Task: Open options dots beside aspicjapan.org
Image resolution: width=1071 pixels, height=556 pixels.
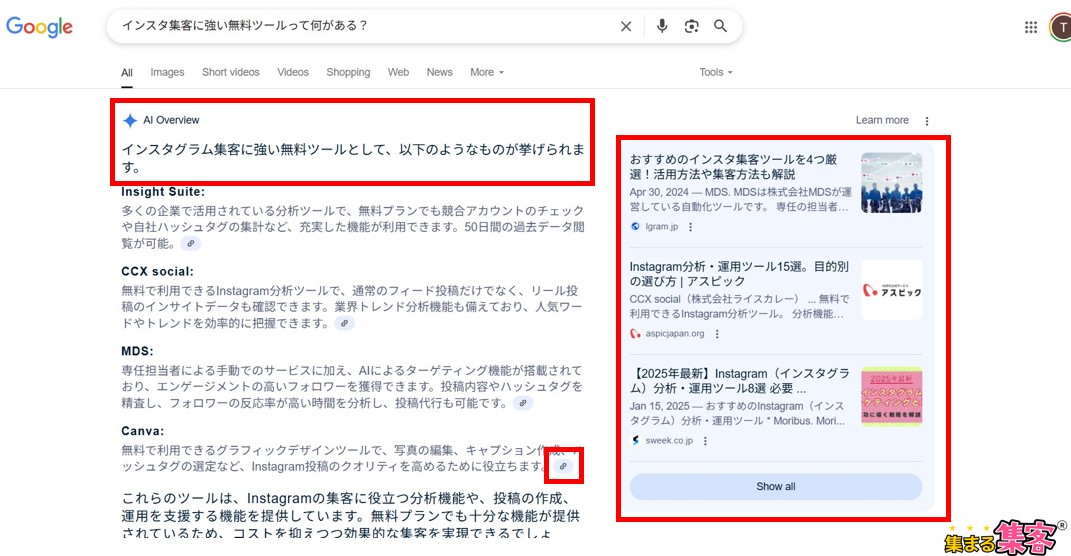Action: (717, 334)
